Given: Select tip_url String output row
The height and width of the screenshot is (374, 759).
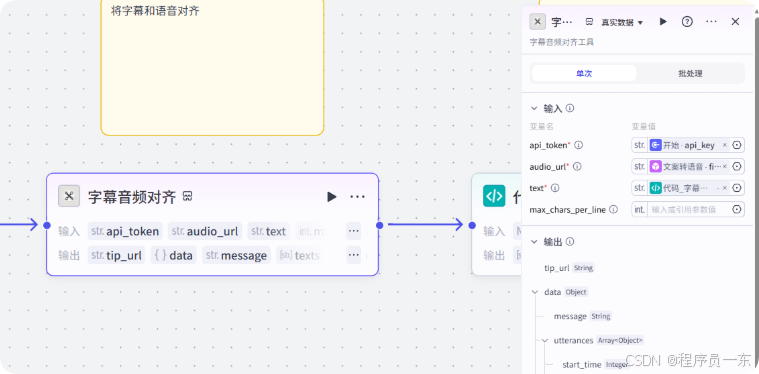Looking at the screenshot, I should (x=569, y=268).
